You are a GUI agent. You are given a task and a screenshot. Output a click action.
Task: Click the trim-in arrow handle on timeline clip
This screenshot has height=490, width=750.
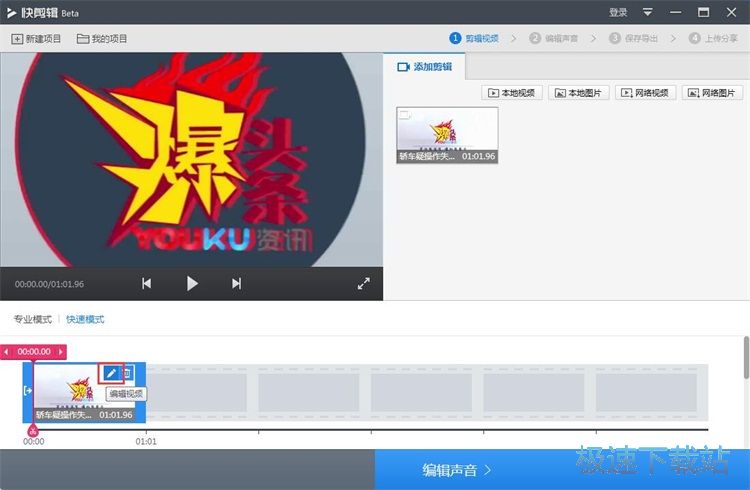[28, 391]
